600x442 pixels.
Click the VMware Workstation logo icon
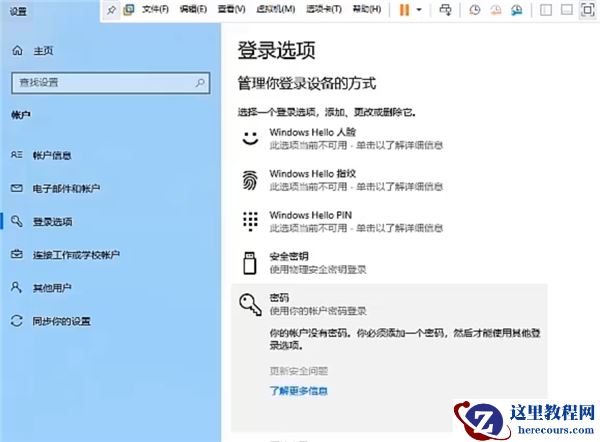(x=129, y=9)
